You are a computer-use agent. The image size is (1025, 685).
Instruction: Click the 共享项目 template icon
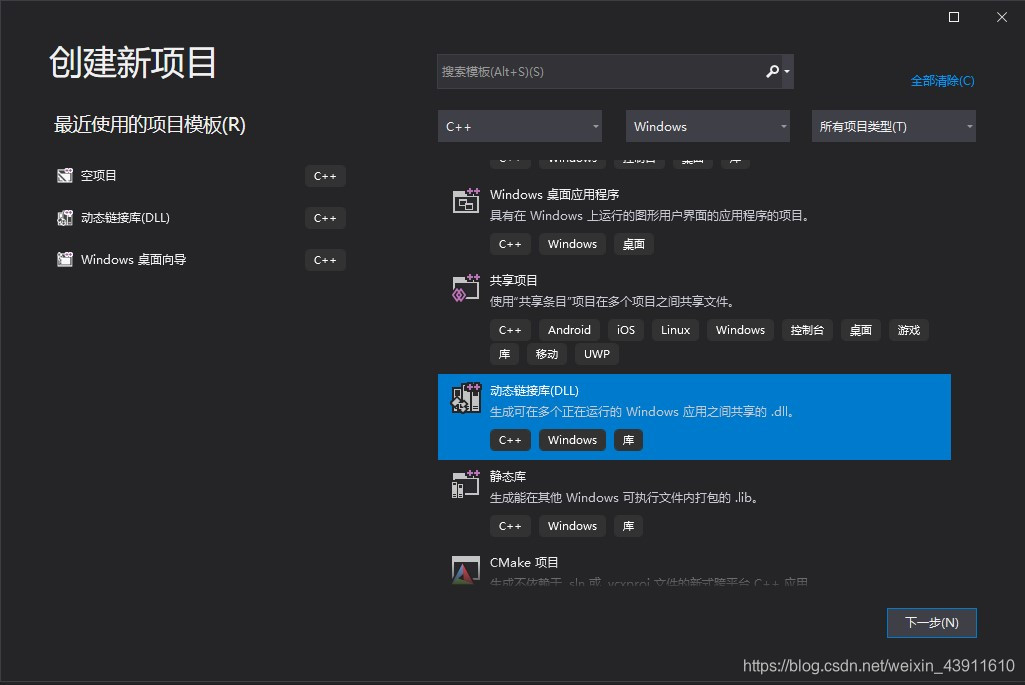(x=465, y=288)
